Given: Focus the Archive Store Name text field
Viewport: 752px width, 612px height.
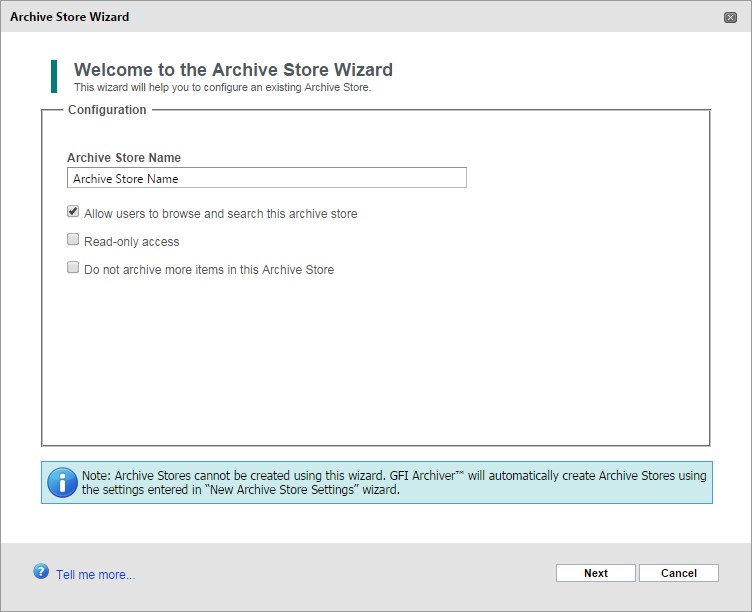Looking at the screenshot, I should (x=267, y=178).
